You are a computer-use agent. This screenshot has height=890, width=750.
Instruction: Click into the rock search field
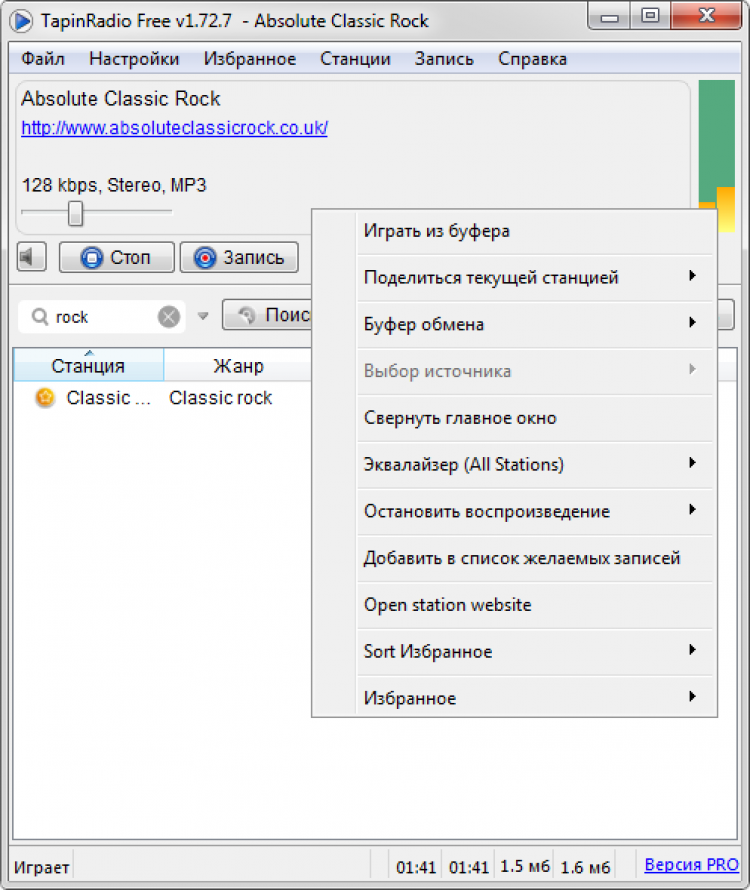point(102,317)
